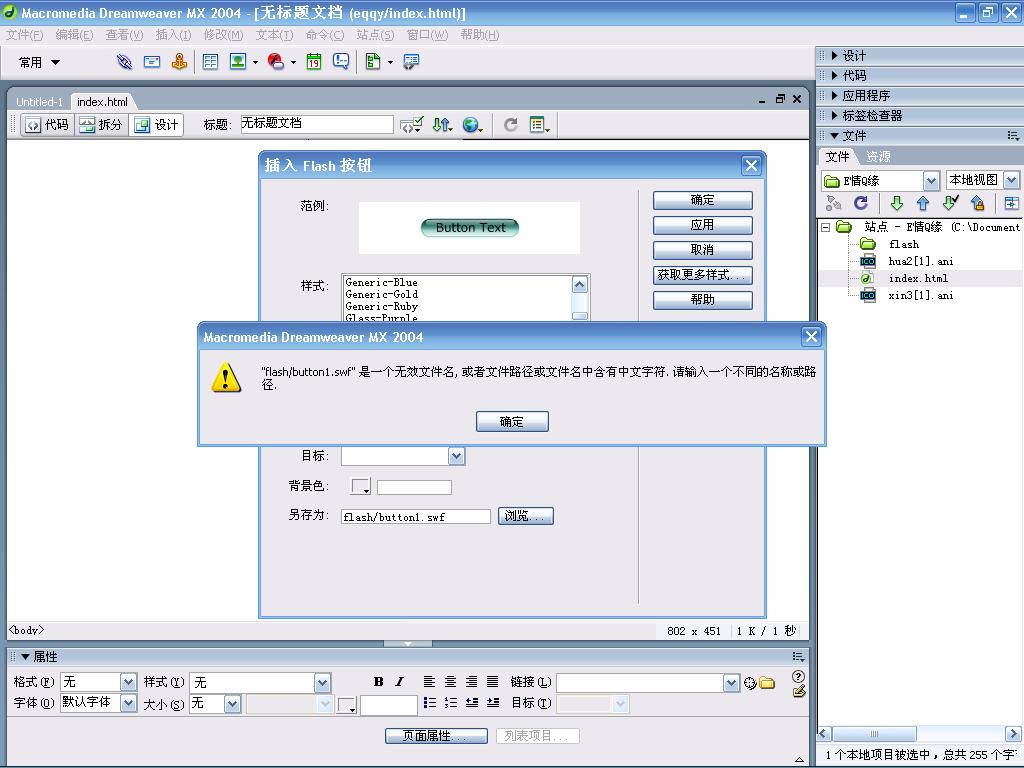Screen dimensions: 1024x768
Task: Refresh the Files panel list
Action: point(861,203)
